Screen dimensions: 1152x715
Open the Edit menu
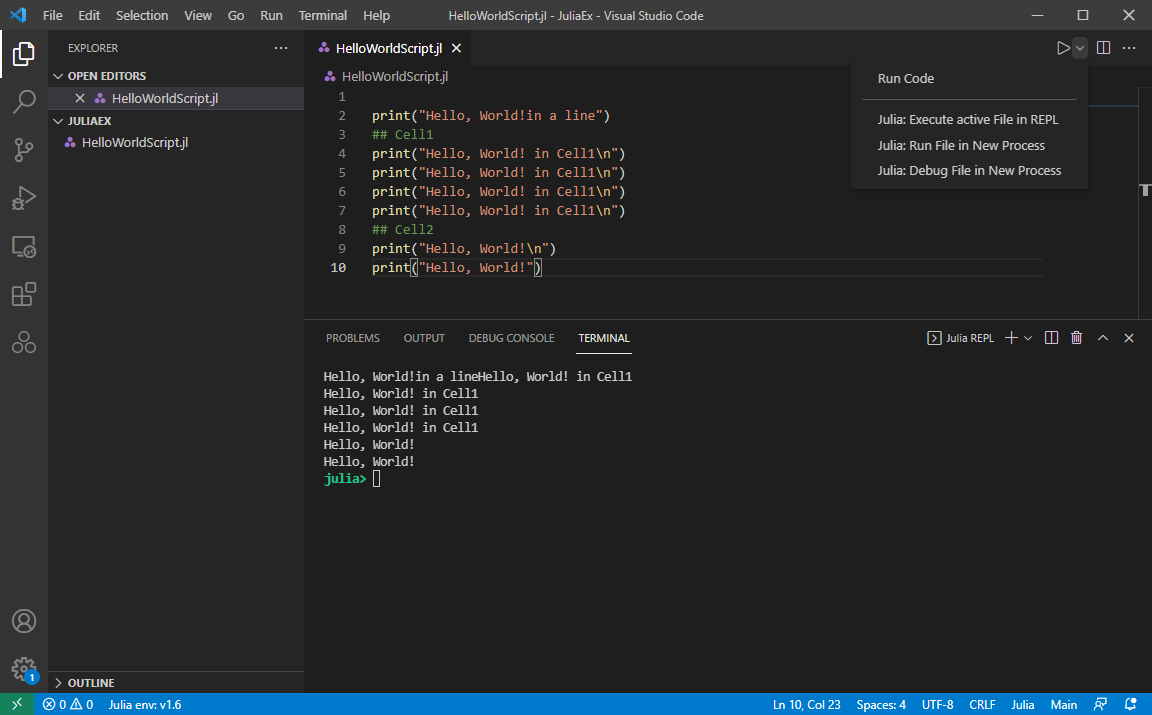[89, 15]
